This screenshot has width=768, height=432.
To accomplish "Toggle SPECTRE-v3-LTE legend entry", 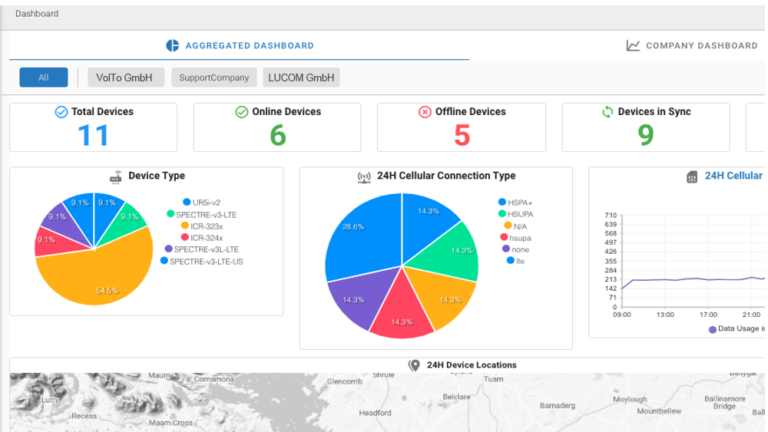I will [x=201, y=215].
